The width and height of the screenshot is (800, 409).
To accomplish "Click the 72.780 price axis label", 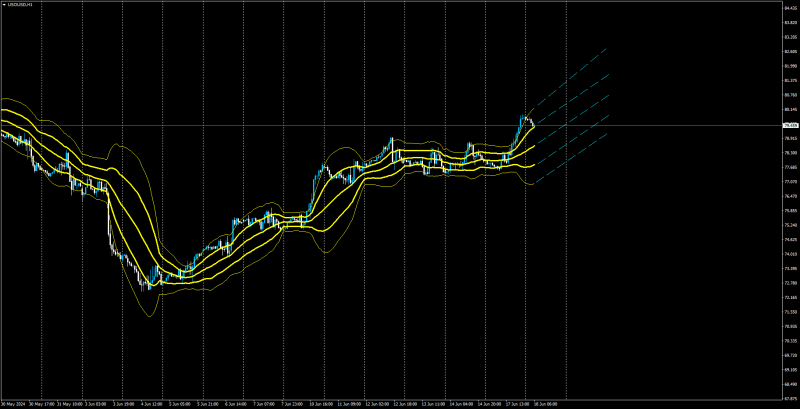I will point(791,283).
